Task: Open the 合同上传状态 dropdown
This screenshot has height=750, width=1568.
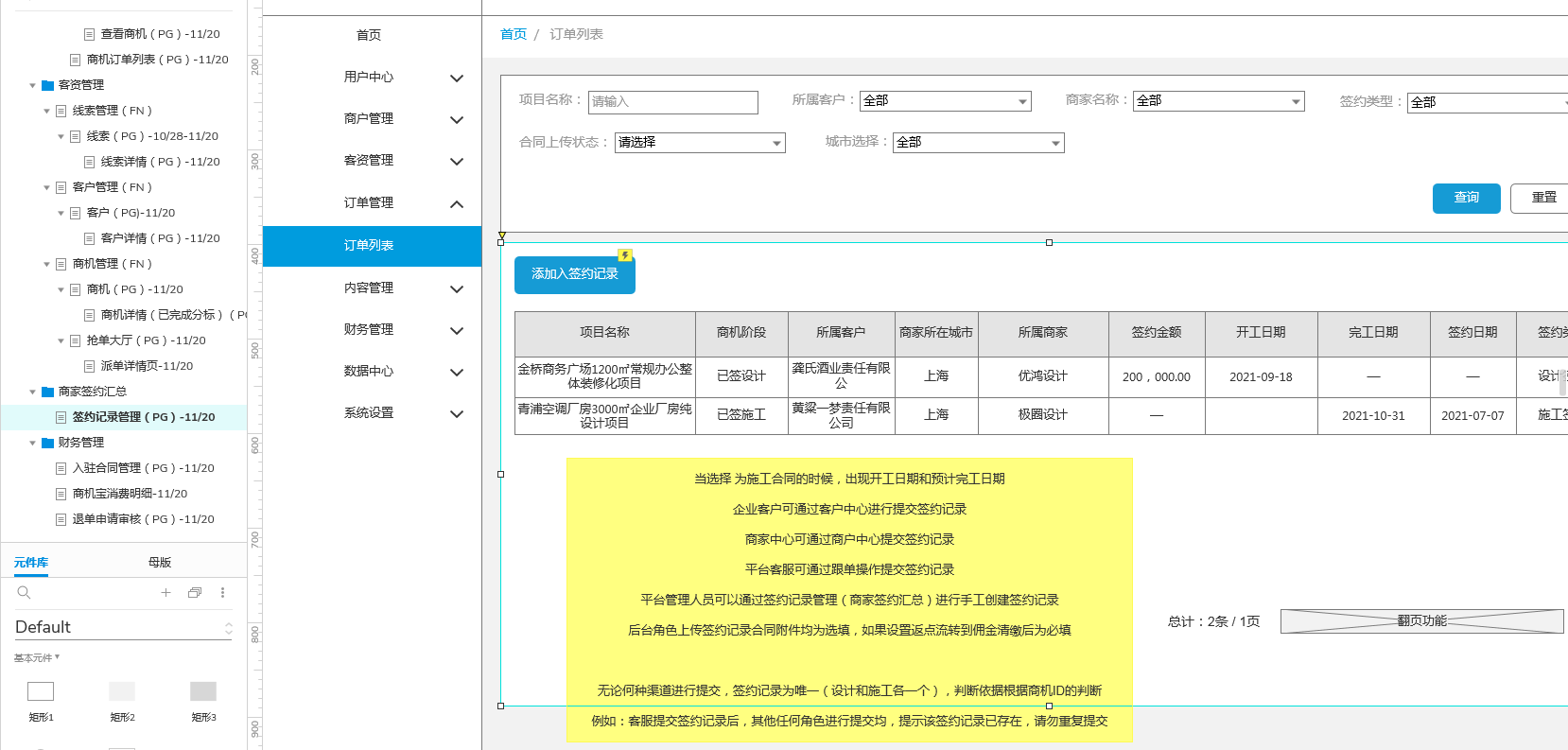Action: [700, 143]
